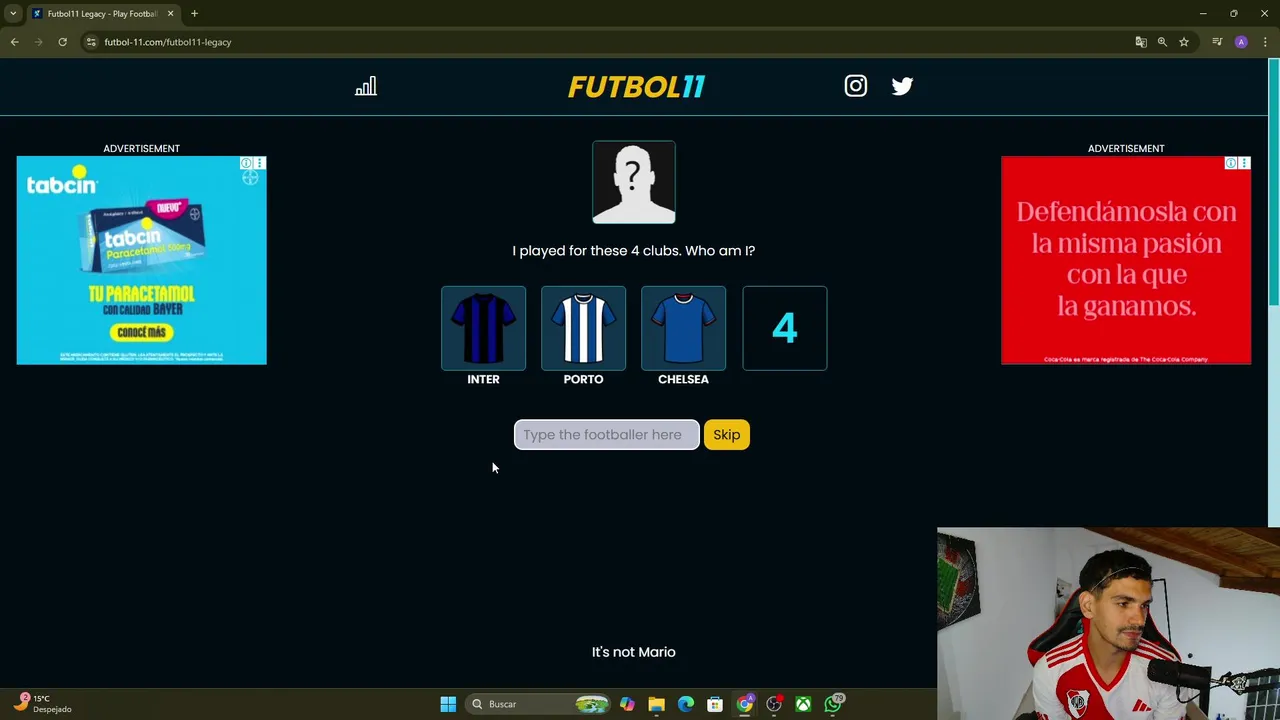Viewport: 1280px width, 720px height.
Task: View site information icon in address bar
Action: (x=91, y=42)
